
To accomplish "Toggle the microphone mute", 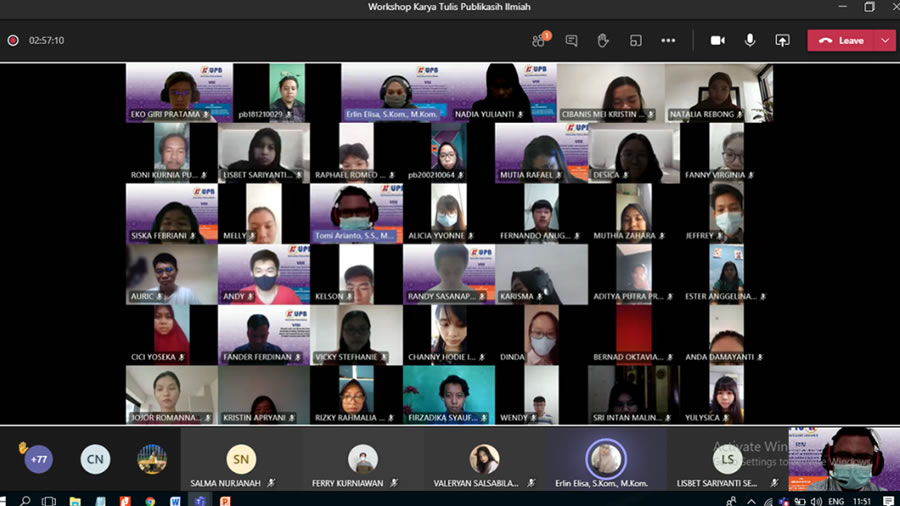I will (749, 41).
